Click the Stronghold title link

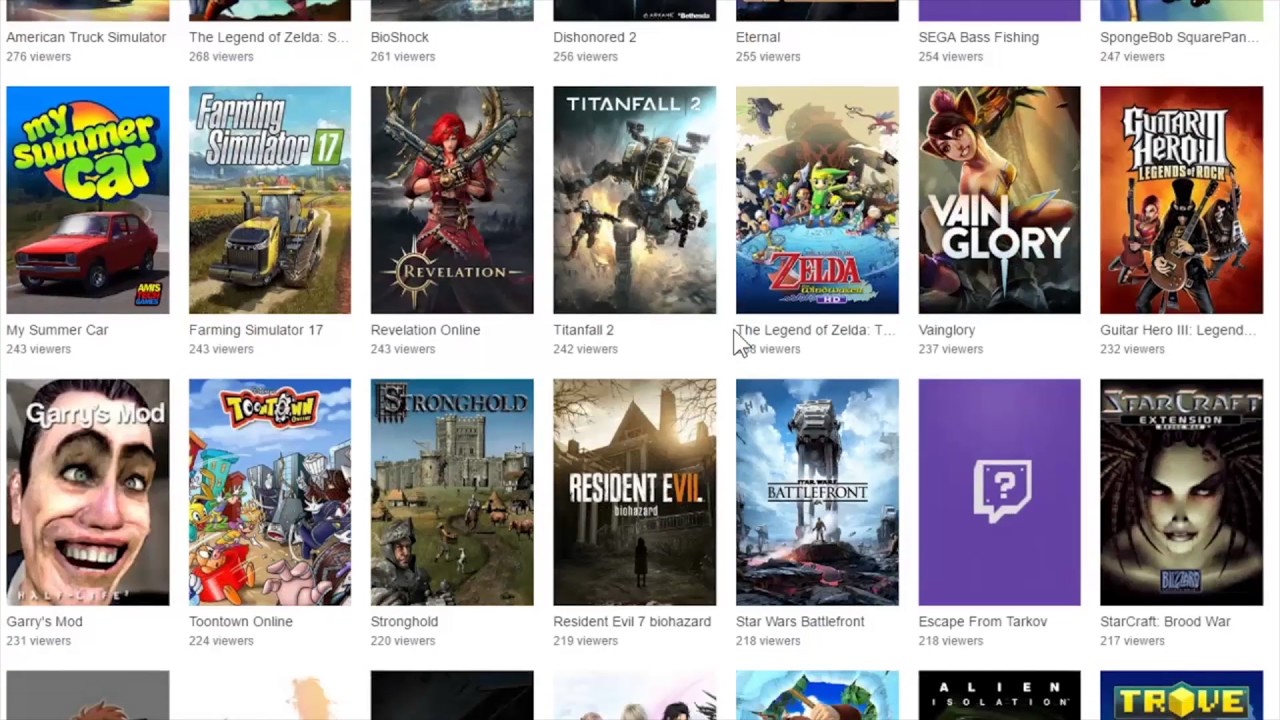pyautogui.click(x=405, y=622)
